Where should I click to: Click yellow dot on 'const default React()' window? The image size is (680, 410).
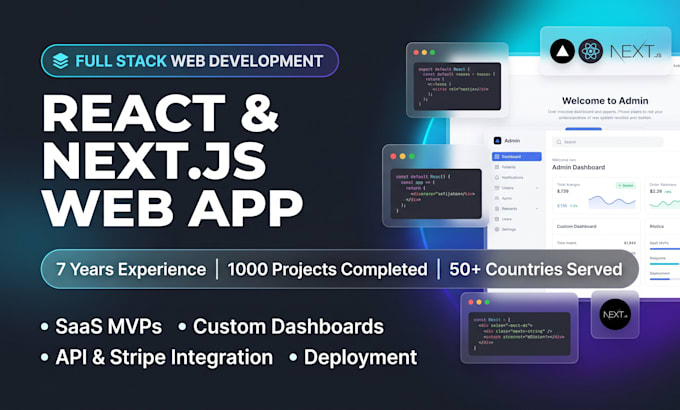point(402,156)
